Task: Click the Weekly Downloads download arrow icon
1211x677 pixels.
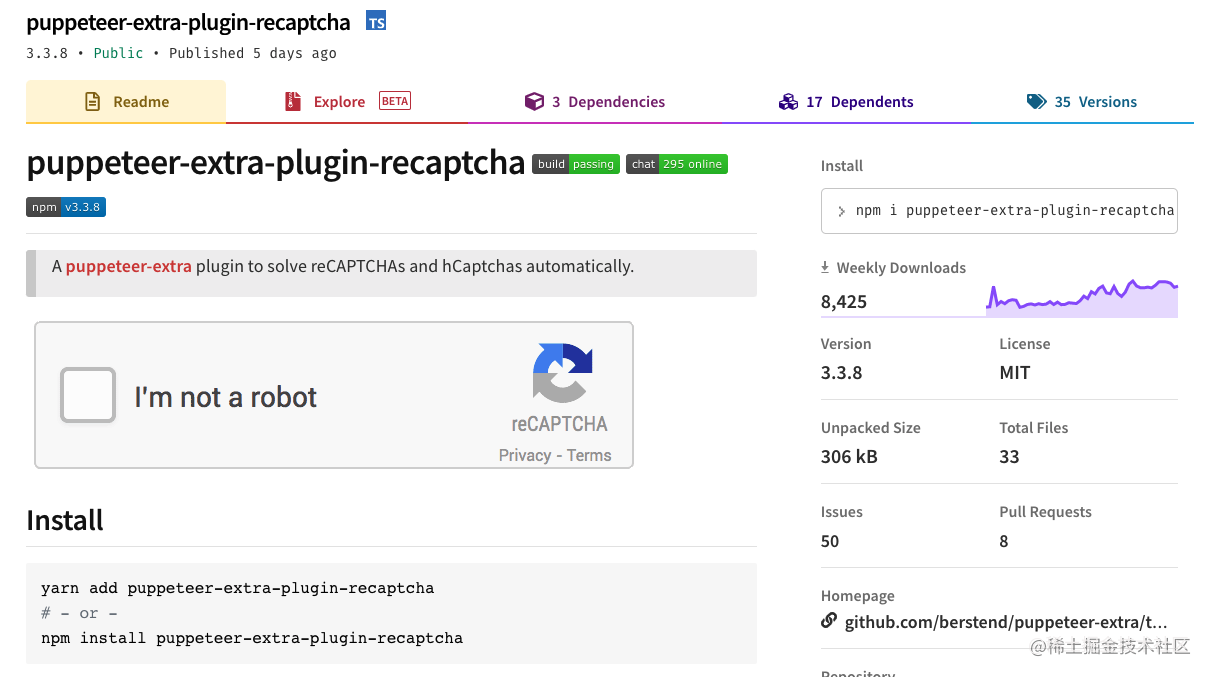Action: [x=825, y=267]
